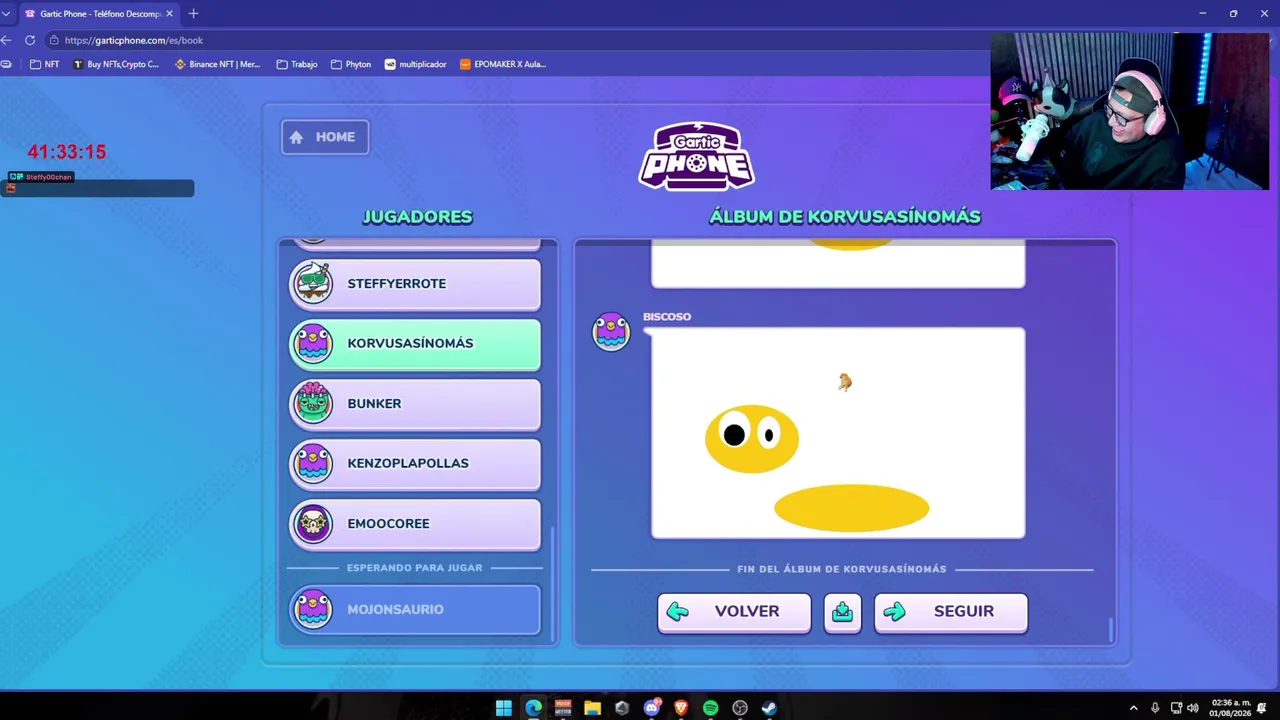Screen dimensions: 1280x720
Task: Open the EPOMAKER X Aula bookmark
Action: (x=503, y=64)
